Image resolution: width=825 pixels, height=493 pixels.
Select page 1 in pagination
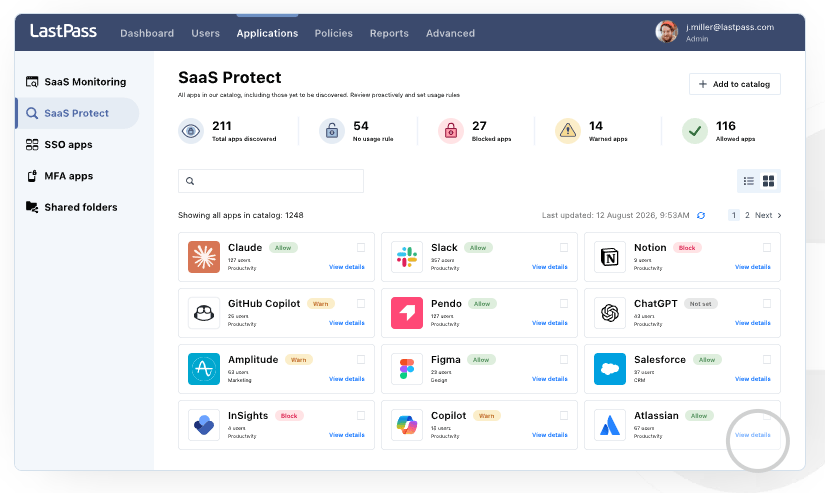[x=734, y=215]
